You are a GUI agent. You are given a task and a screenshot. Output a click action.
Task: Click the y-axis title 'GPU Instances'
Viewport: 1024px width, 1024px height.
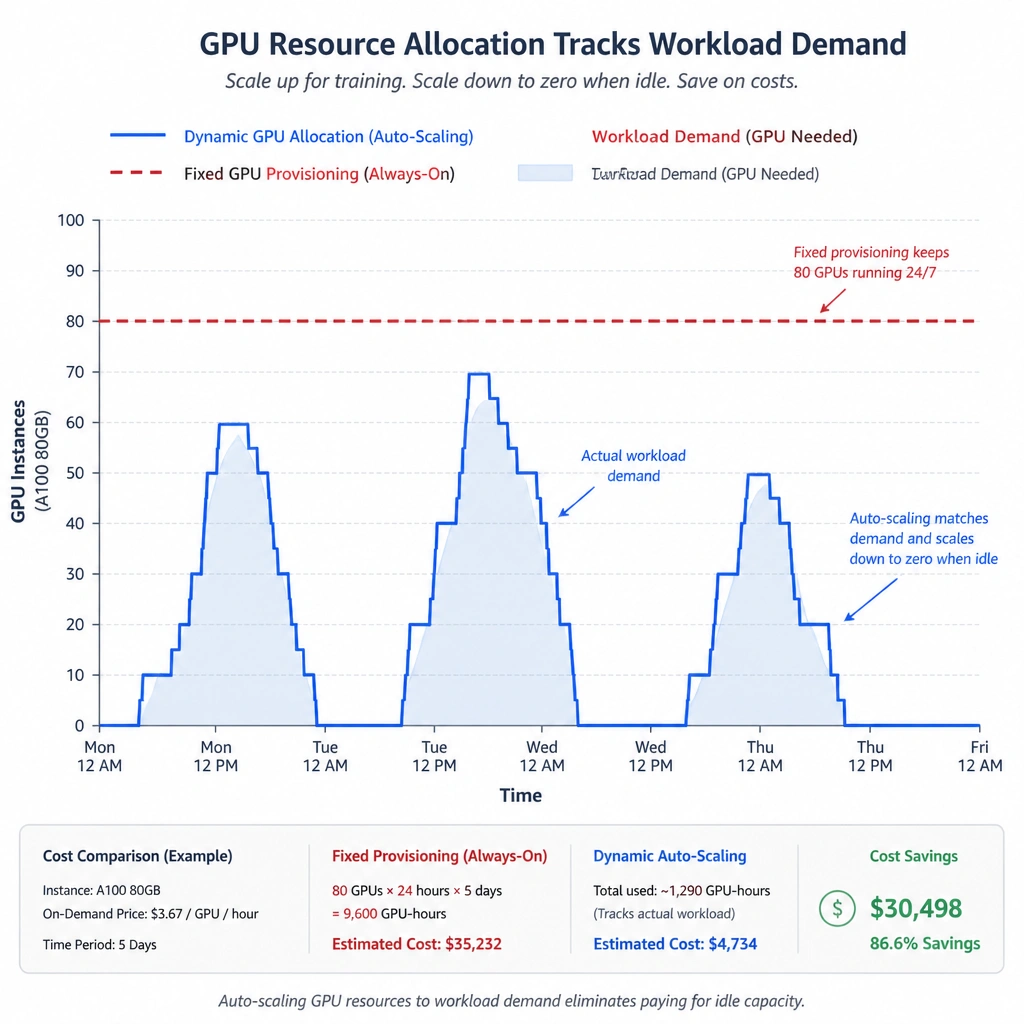pyautogui.click(x=19, y=461)
